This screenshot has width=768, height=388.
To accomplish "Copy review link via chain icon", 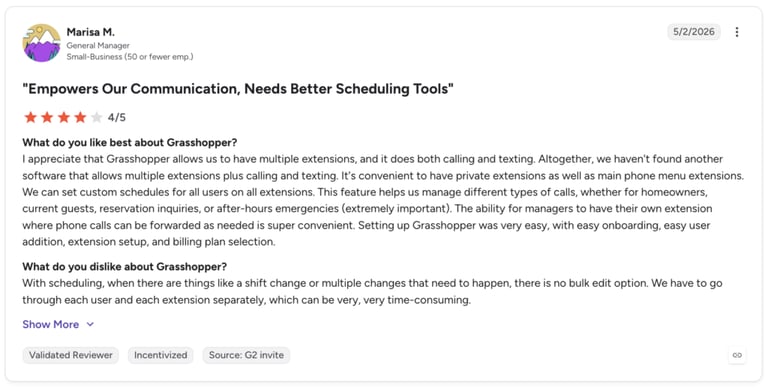I will click(737, 355).
